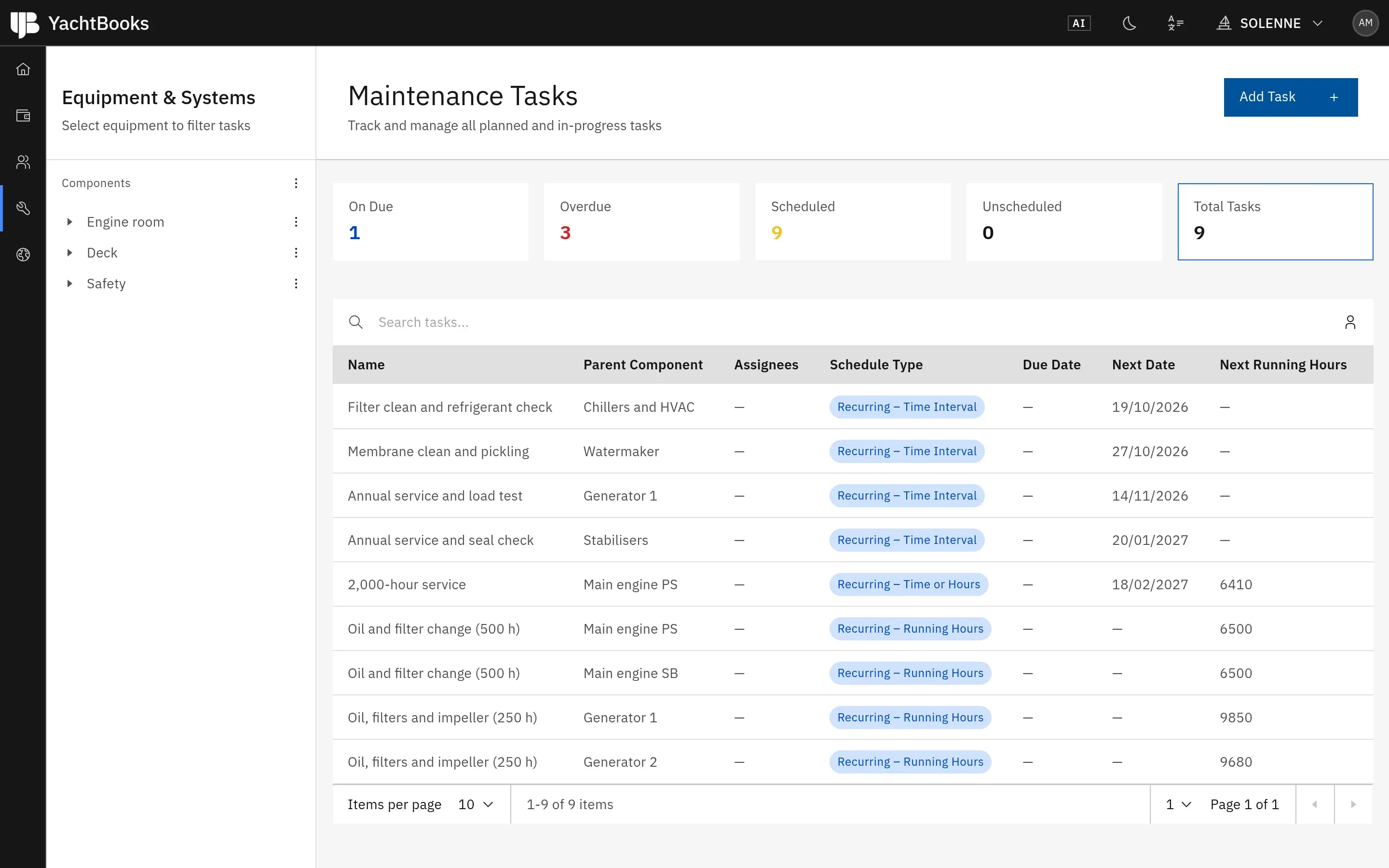Image resolution: width=1389 pixels, height=868 pixels.
Task: Open Filter clean and refrigerant check task
Action: [x=449, y=407]
